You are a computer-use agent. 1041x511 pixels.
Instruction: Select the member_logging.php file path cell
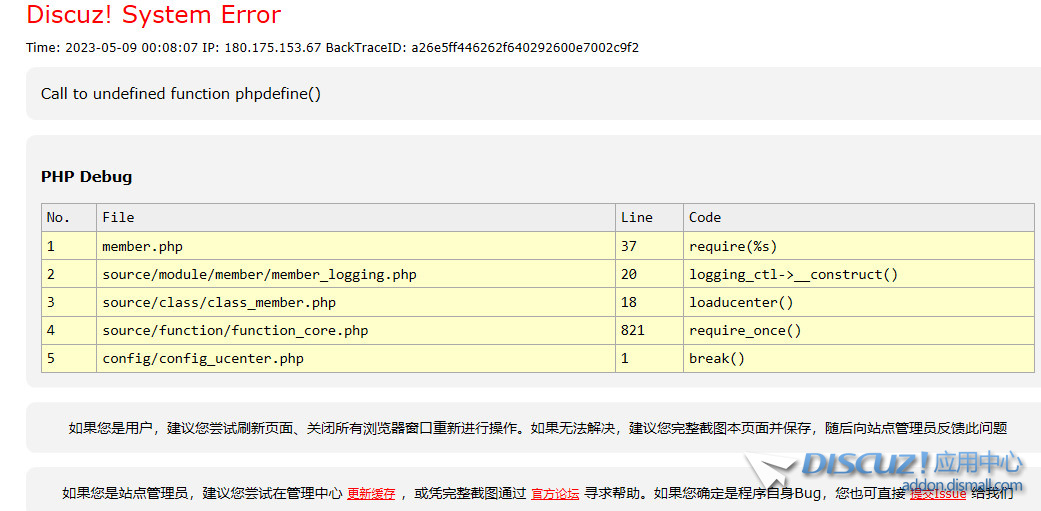259,274
